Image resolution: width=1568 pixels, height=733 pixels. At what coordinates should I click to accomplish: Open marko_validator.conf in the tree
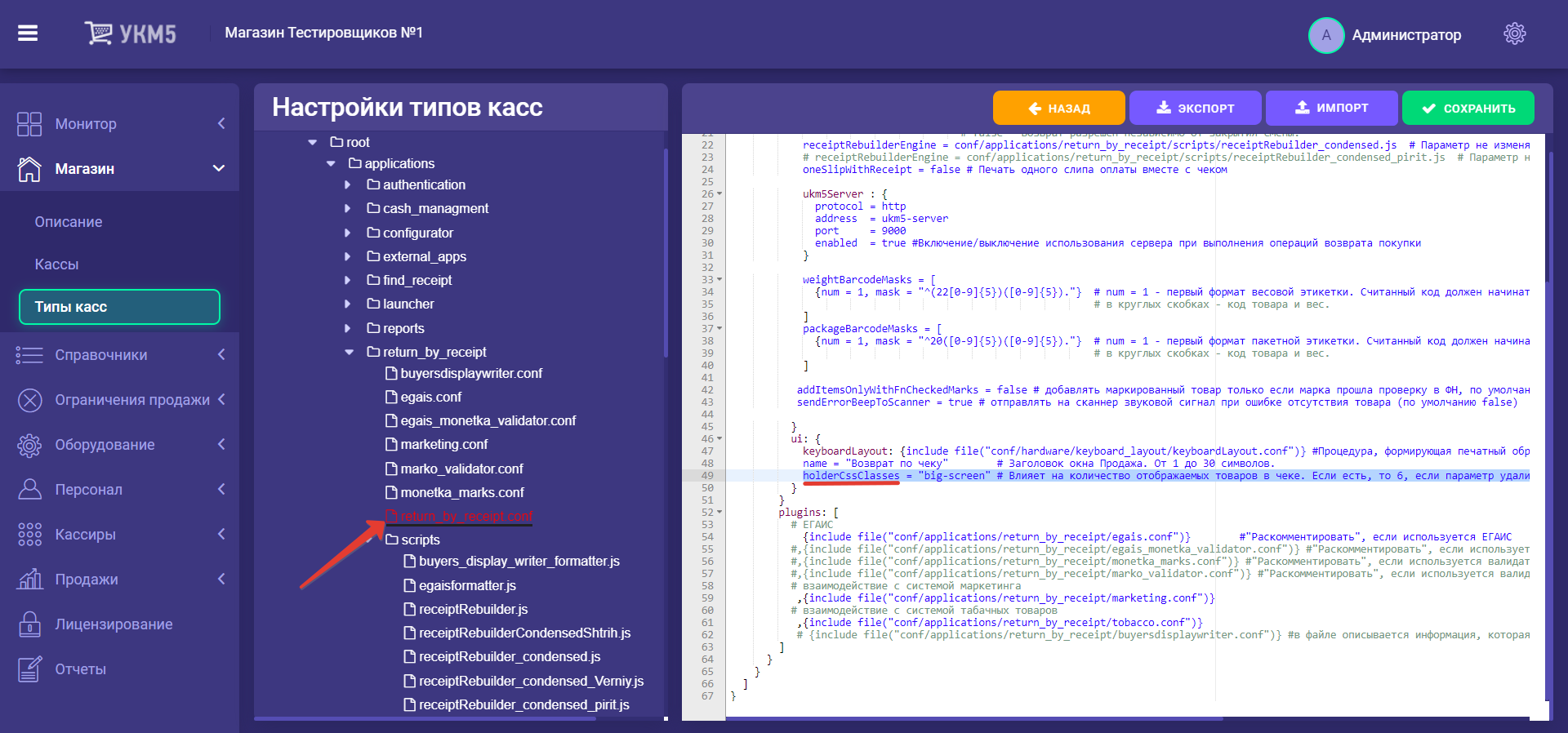[x=461, y=469]
